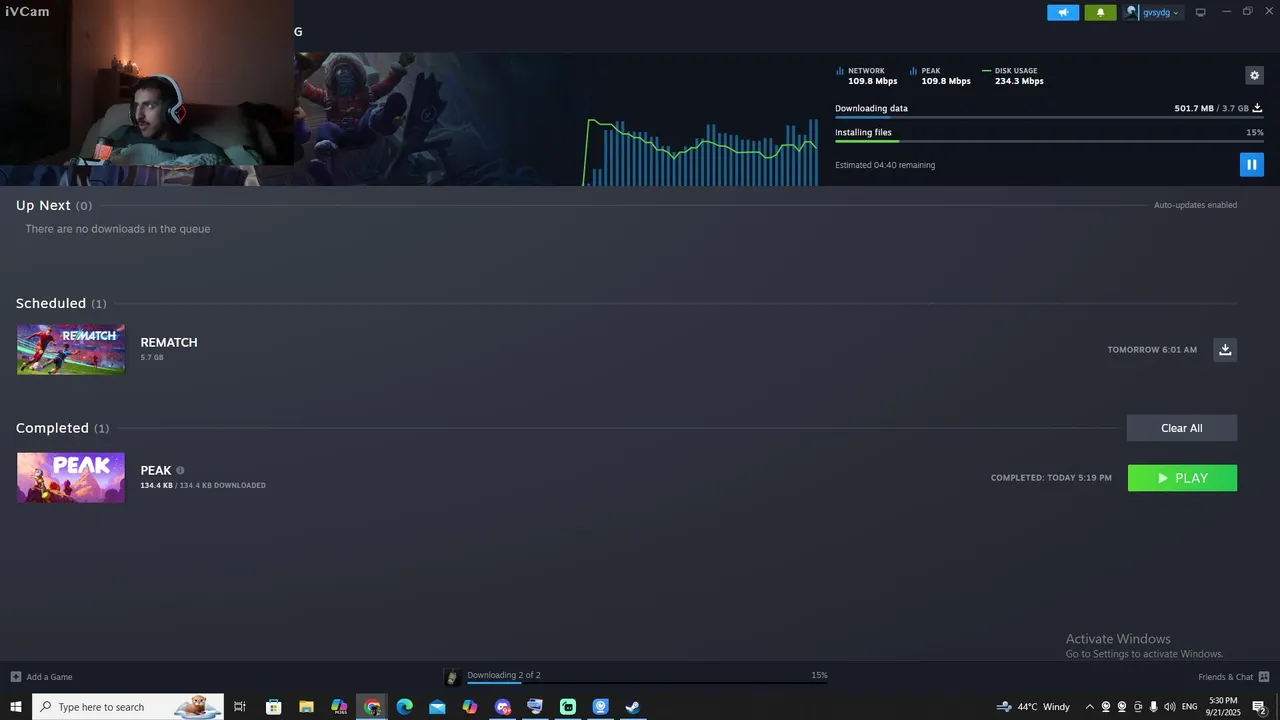Open the Windows Start menu
The height and width of the screenshot is (720, 1280).
[x=16, y=707]
